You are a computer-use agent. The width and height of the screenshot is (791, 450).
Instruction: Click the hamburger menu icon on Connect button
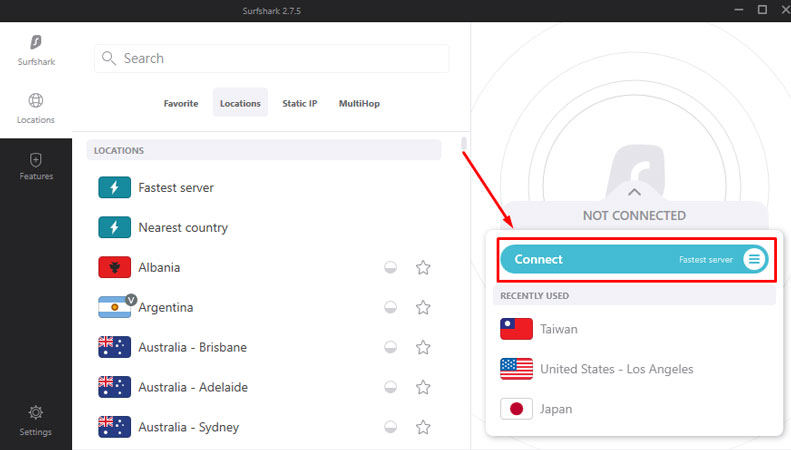[x=755, y=259]
